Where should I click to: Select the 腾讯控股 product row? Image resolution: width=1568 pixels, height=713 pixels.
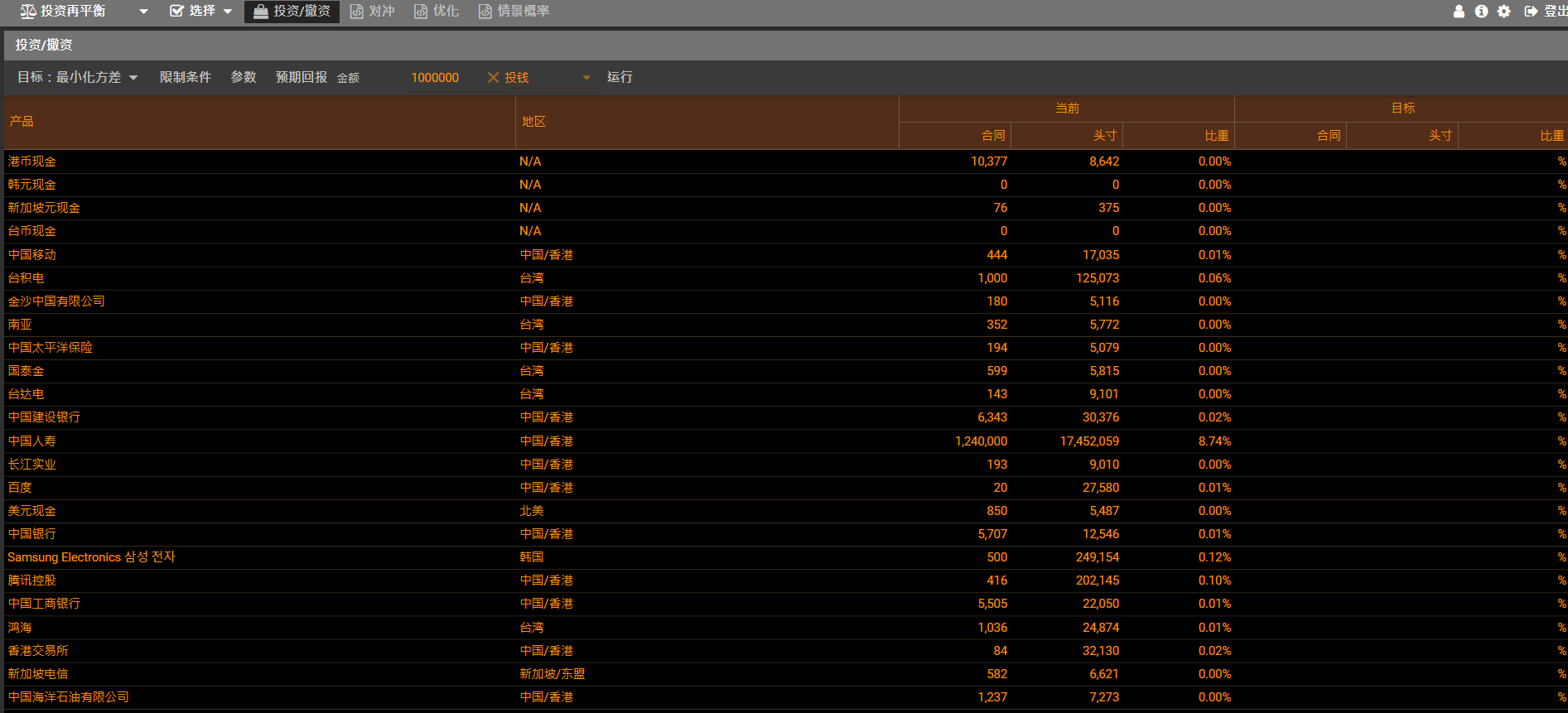tap(786, 581)
